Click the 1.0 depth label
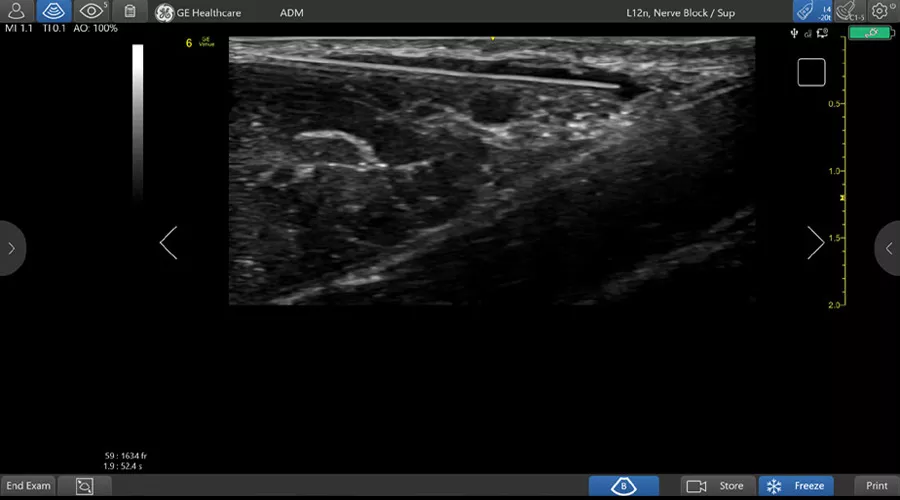The image size is (900, 500). click(834, 171)
